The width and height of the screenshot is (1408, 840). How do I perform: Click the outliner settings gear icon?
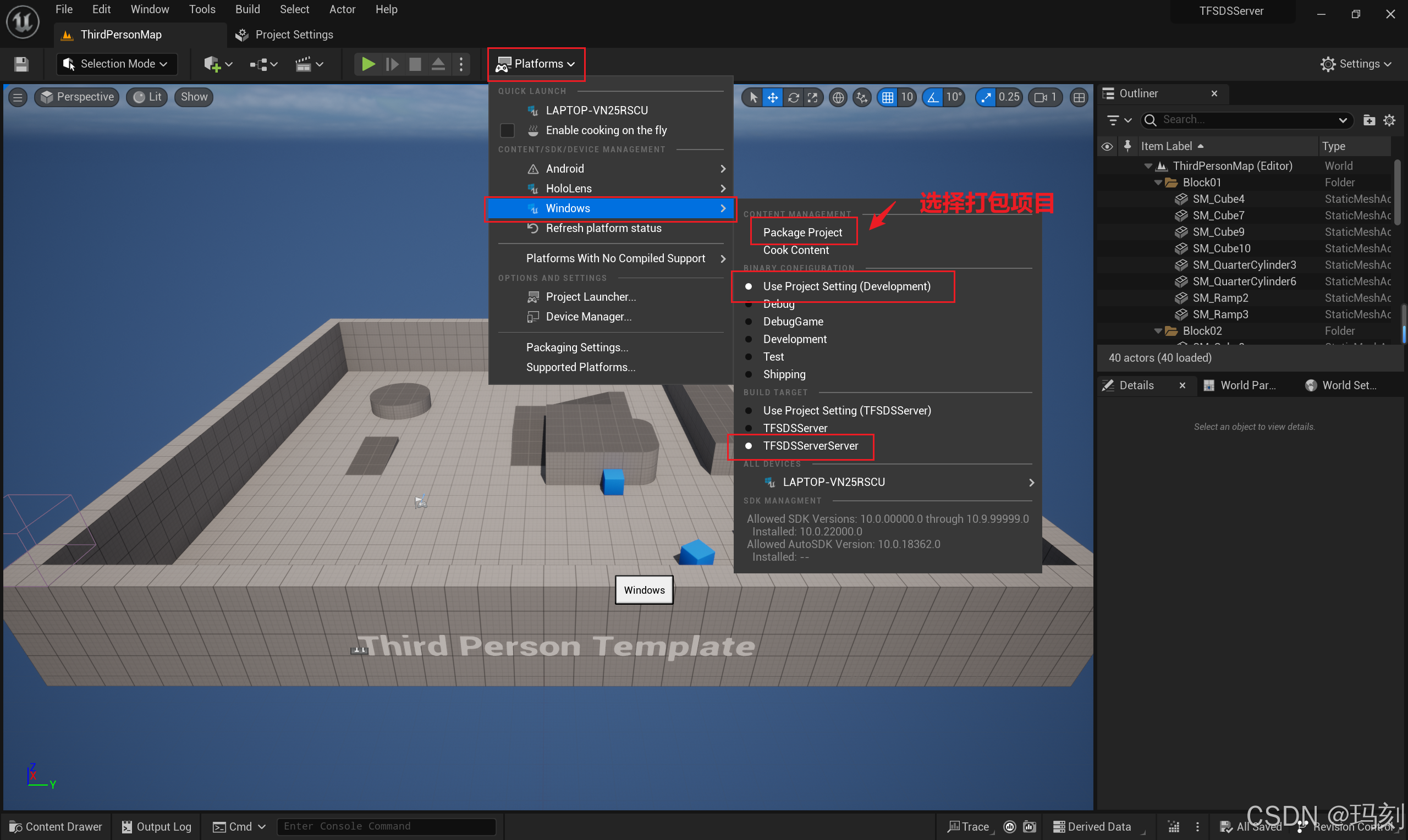pyautogui.click(x=1389, y=120)
